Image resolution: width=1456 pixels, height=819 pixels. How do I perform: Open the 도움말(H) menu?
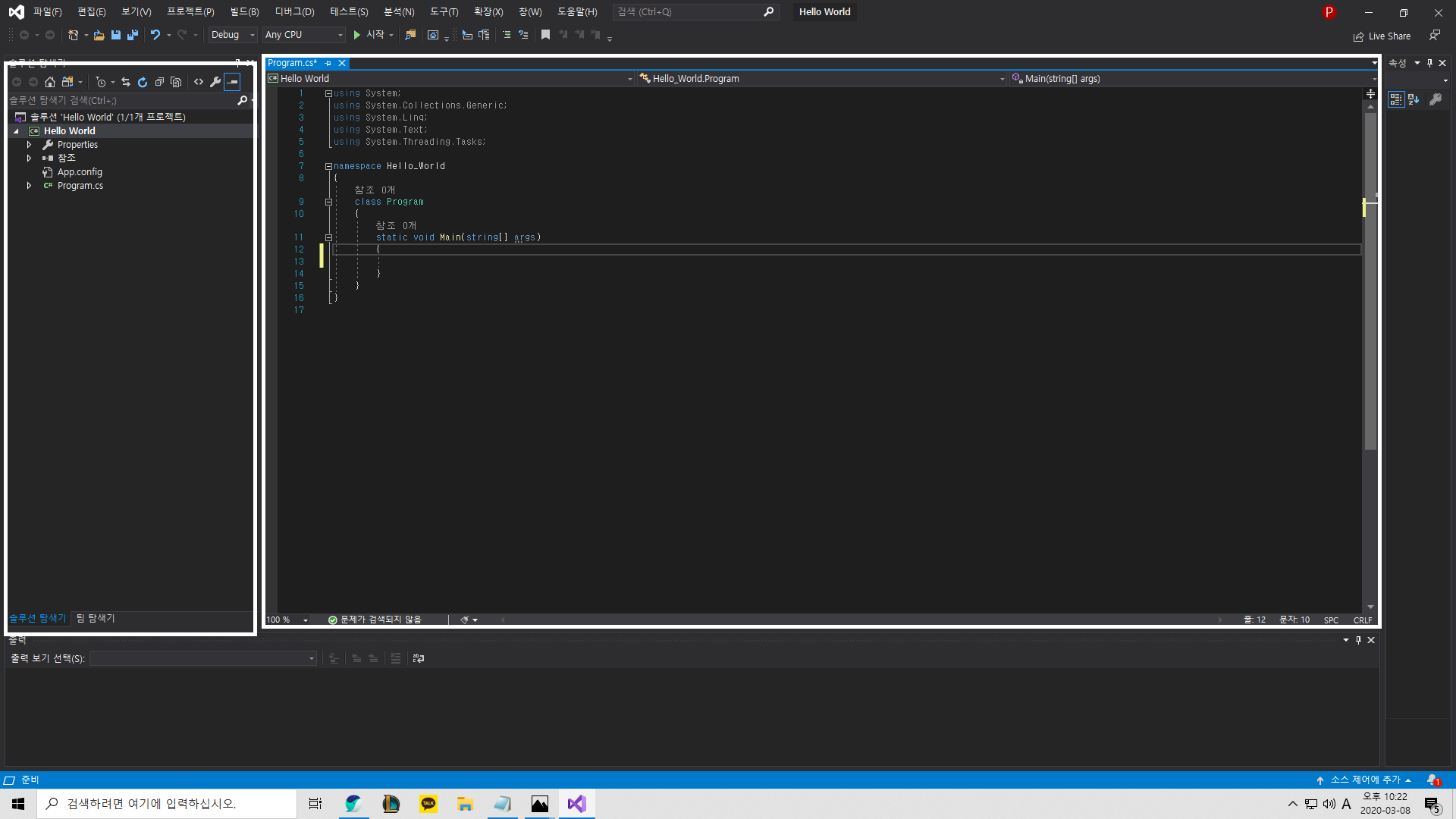click(x=577, y=12)
